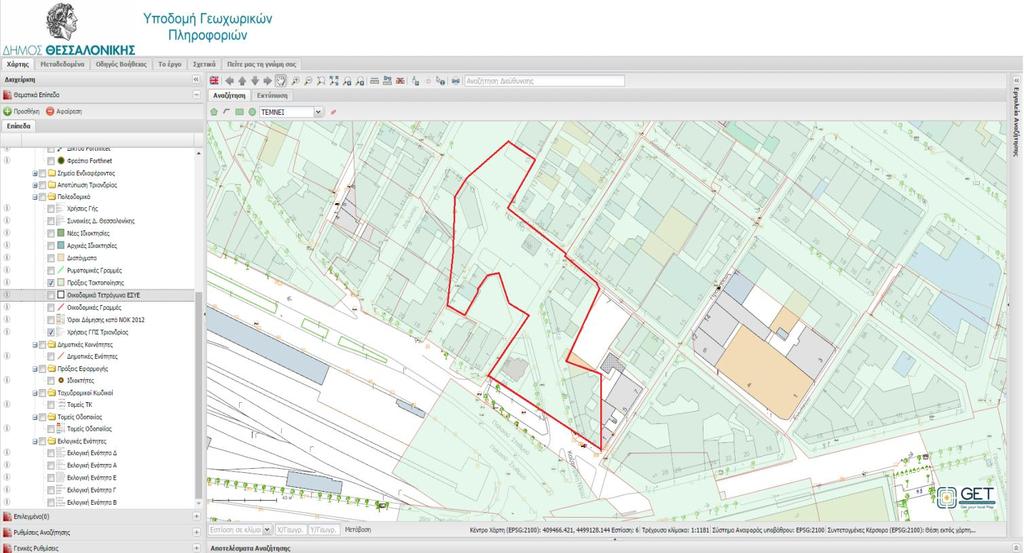
Task: Expand the Ρυθμίσεις Αναζήτησης panel
Action: tap(197, 532)
